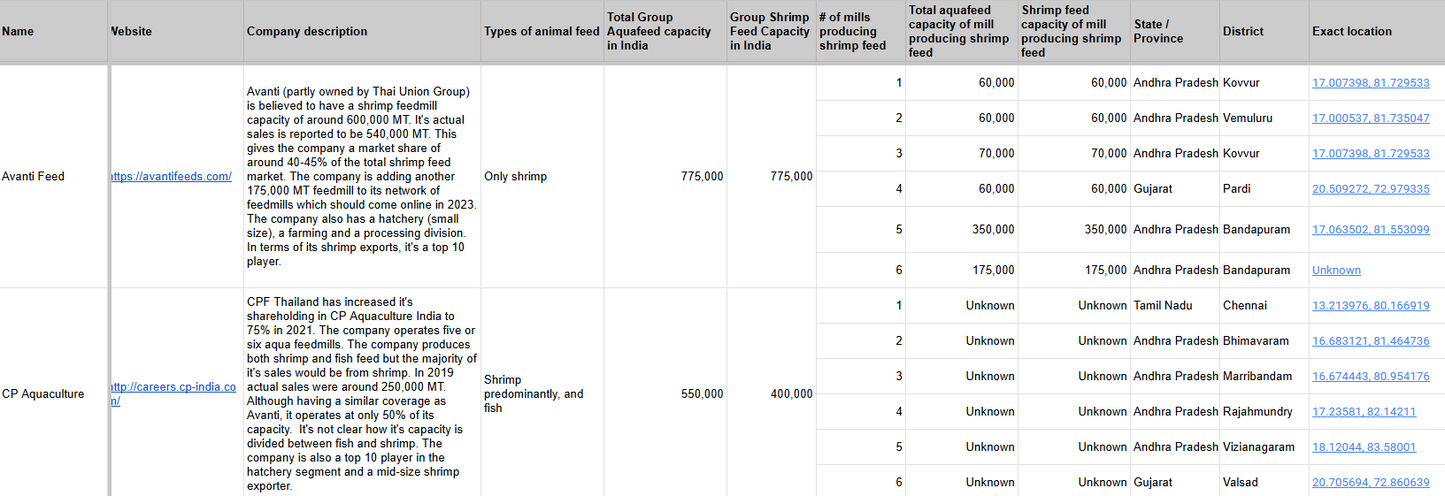Select the Avanti Feed name cell

click(33, 177)
